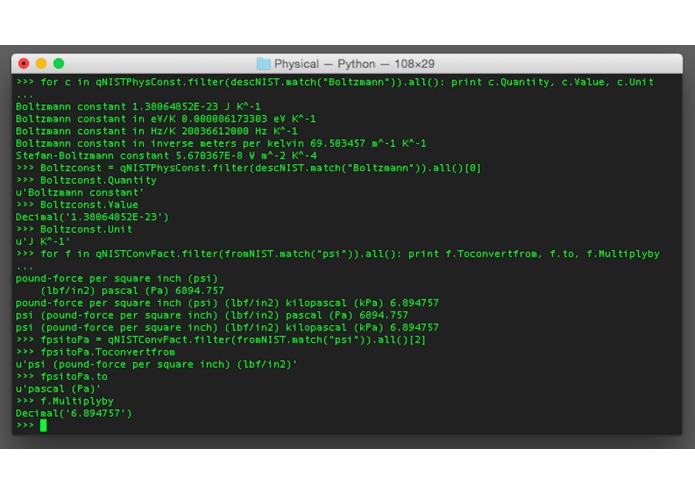Click the line 'Boltzmann constant in inverse meters per kelvin'
This screenshot has height=494, width=695.
click(x=221, y=144)
